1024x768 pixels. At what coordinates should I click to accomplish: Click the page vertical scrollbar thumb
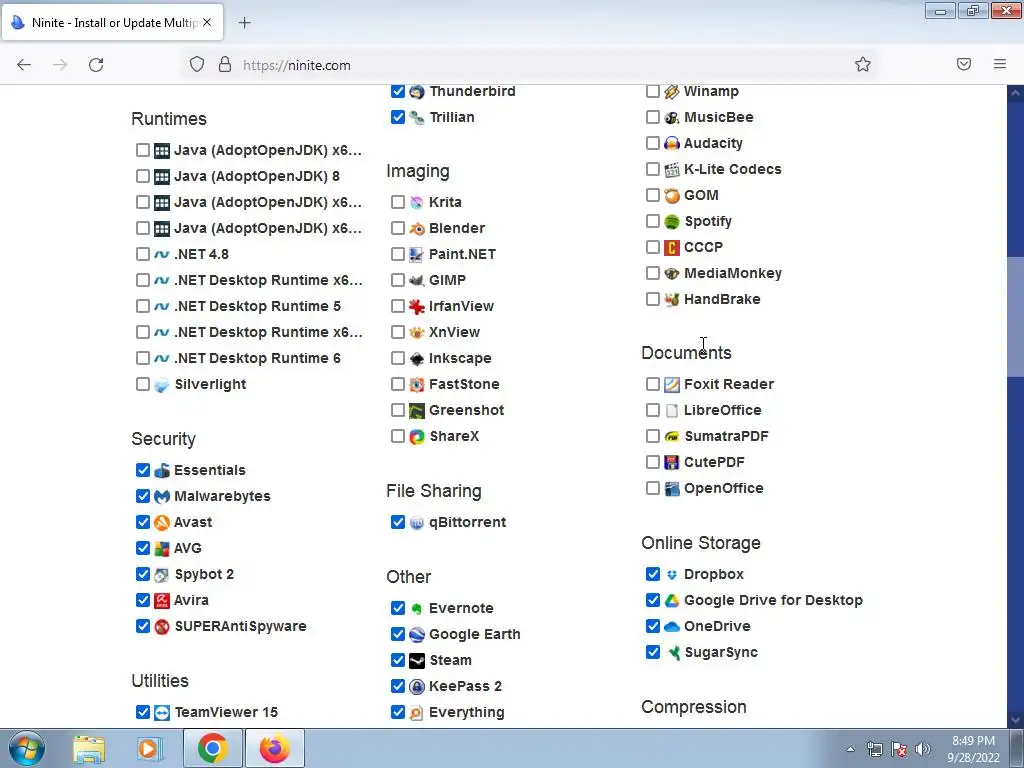point(1015,317)
